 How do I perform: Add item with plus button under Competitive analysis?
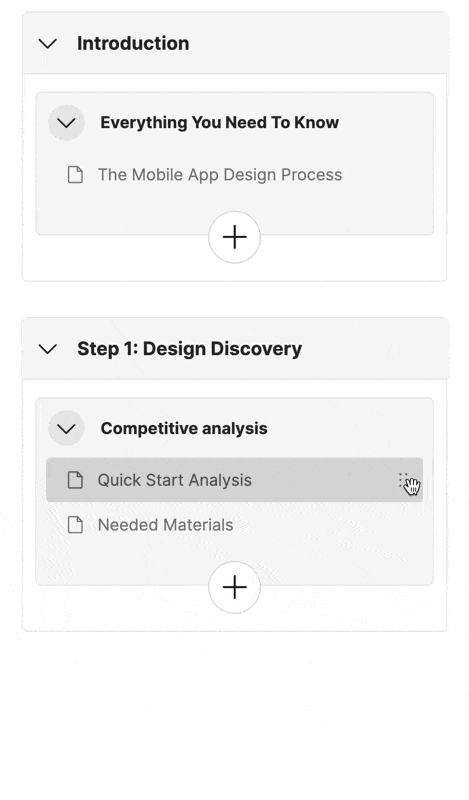(235, 588)
